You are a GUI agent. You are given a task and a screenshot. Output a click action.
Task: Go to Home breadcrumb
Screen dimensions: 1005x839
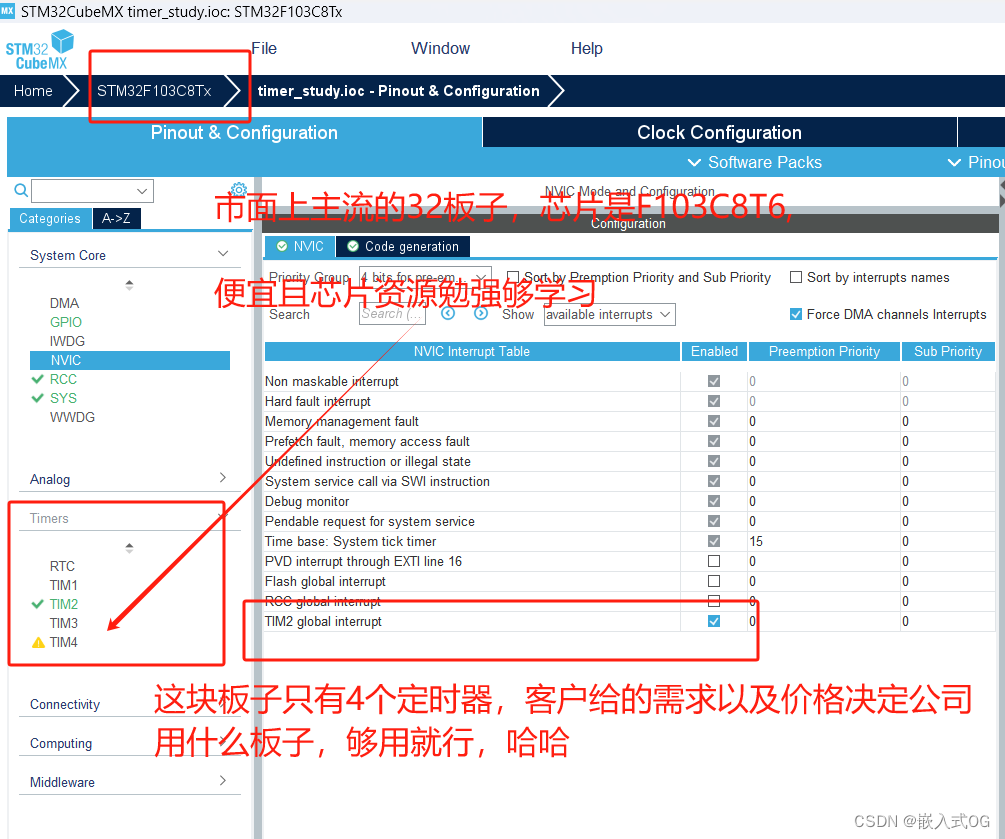[x=33, y=91]
